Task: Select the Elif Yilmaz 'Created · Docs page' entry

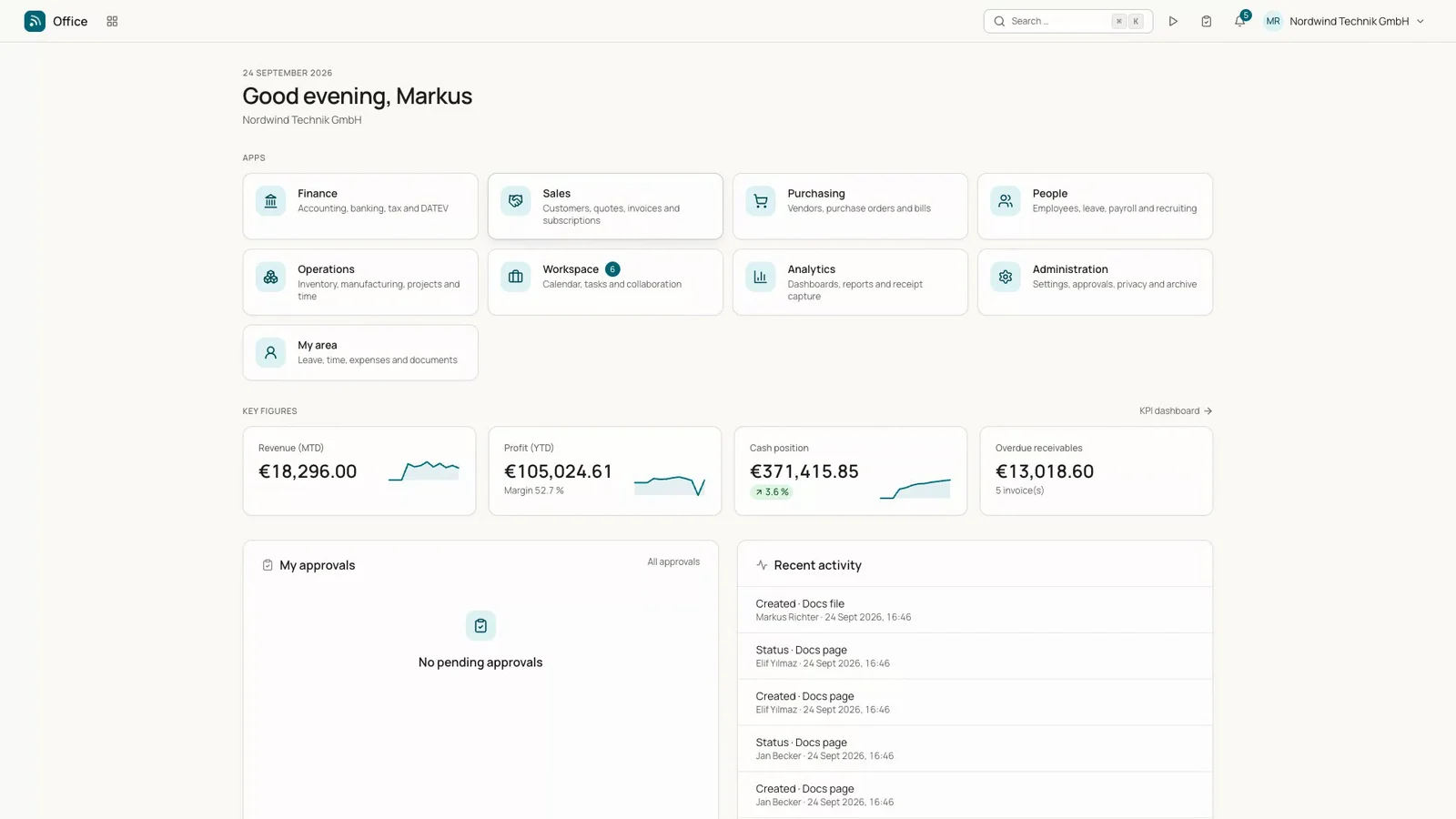Action: click(x=975, y=703)
